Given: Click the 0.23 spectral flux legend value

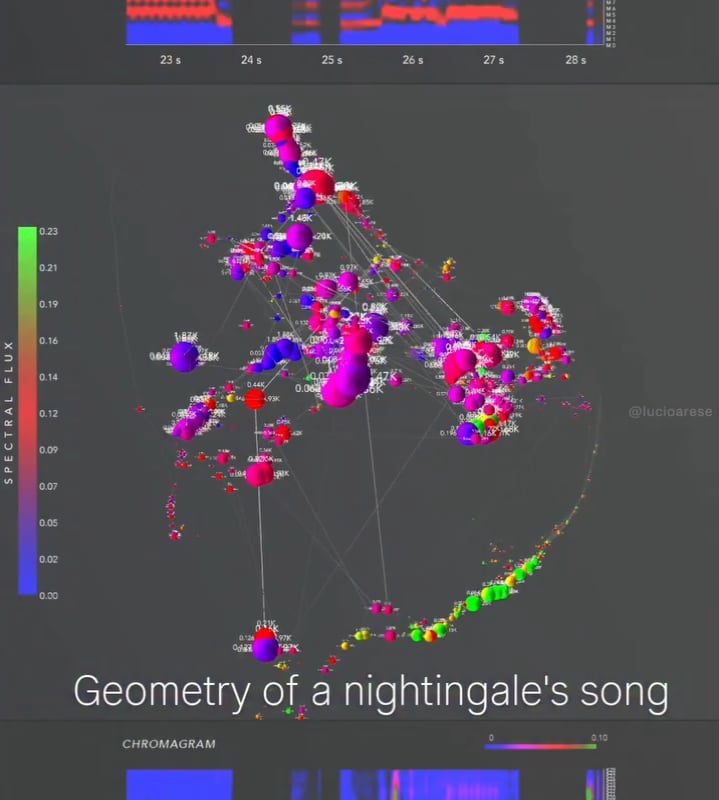Looking at the screenshot, I should pos(48,231).
